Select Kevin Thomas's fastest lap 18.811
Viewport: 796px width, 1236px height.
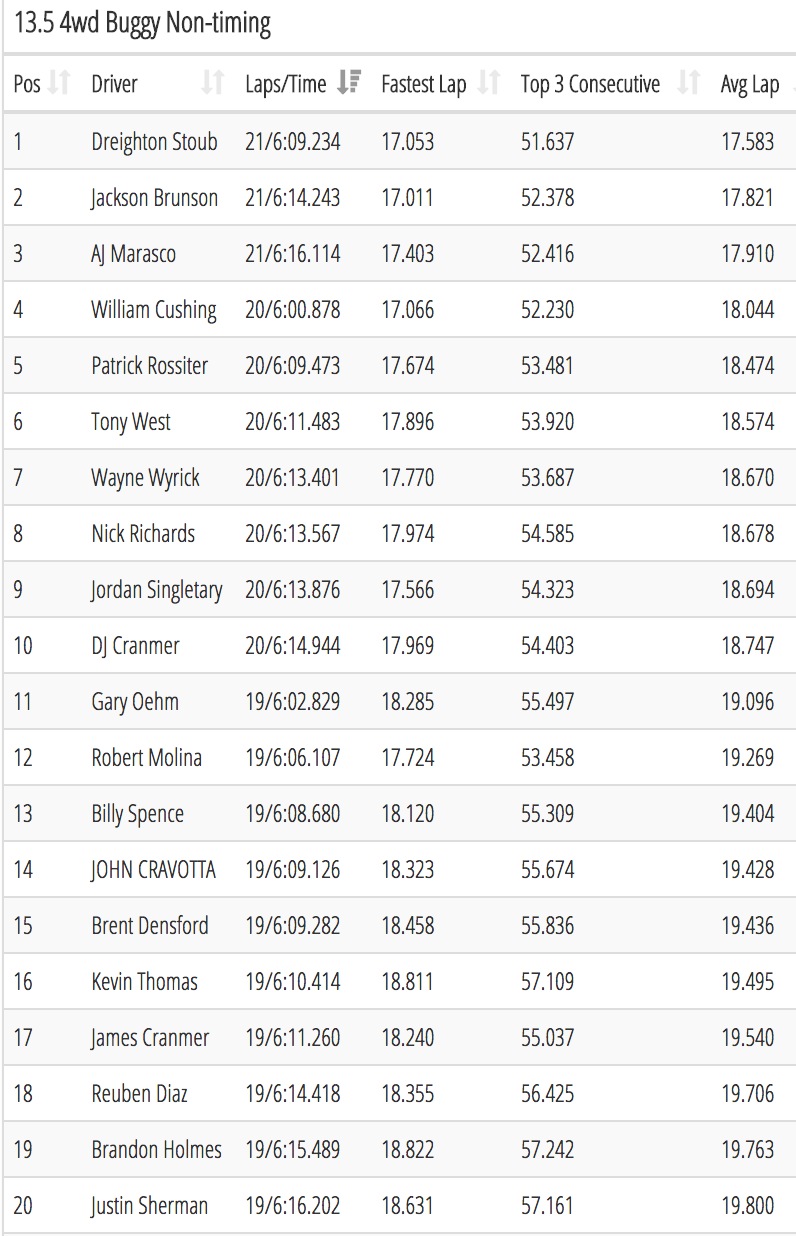(407, 982)
